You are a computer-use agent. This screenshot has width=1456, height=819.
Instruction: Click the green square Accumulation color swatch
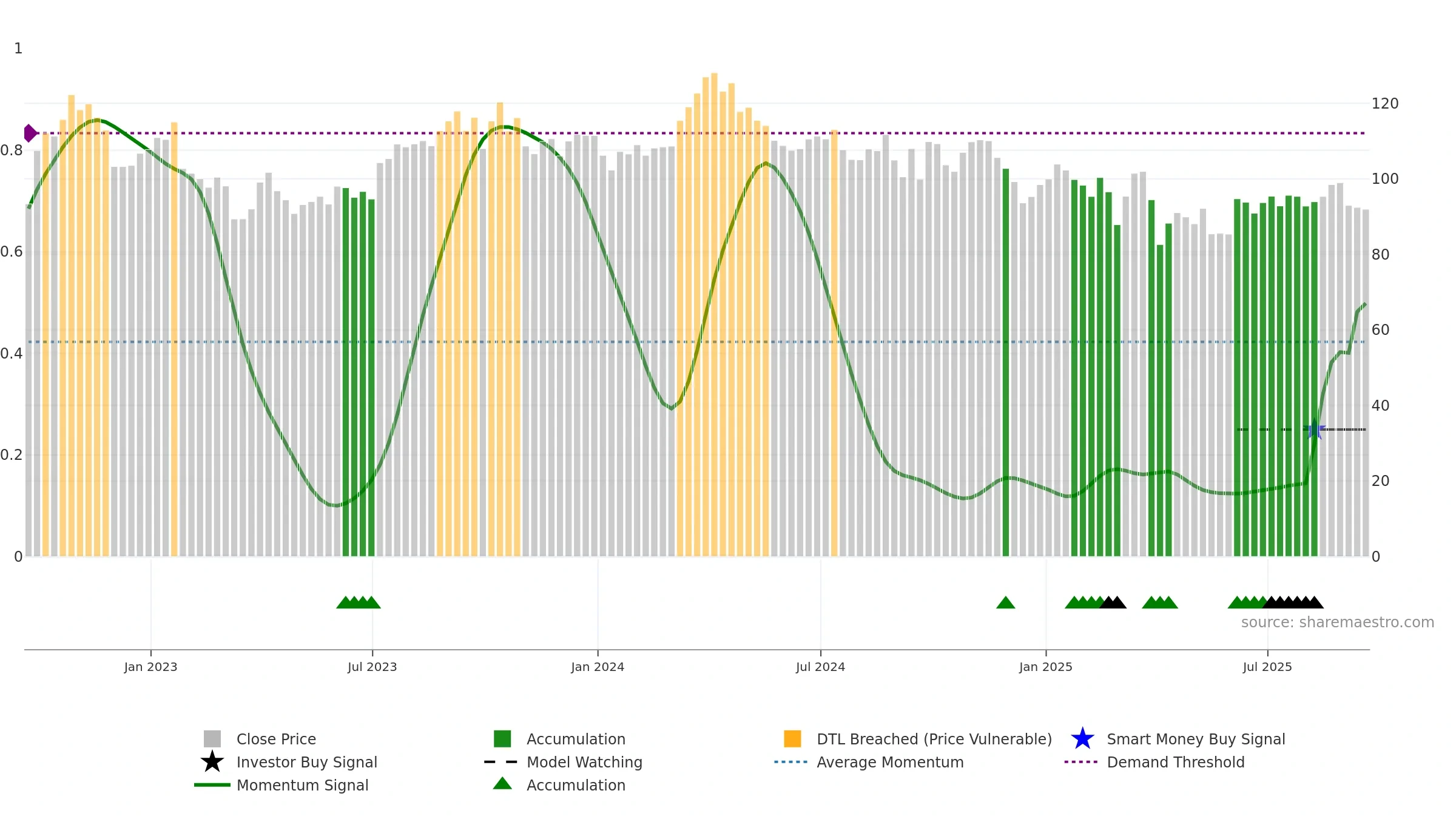502,738
